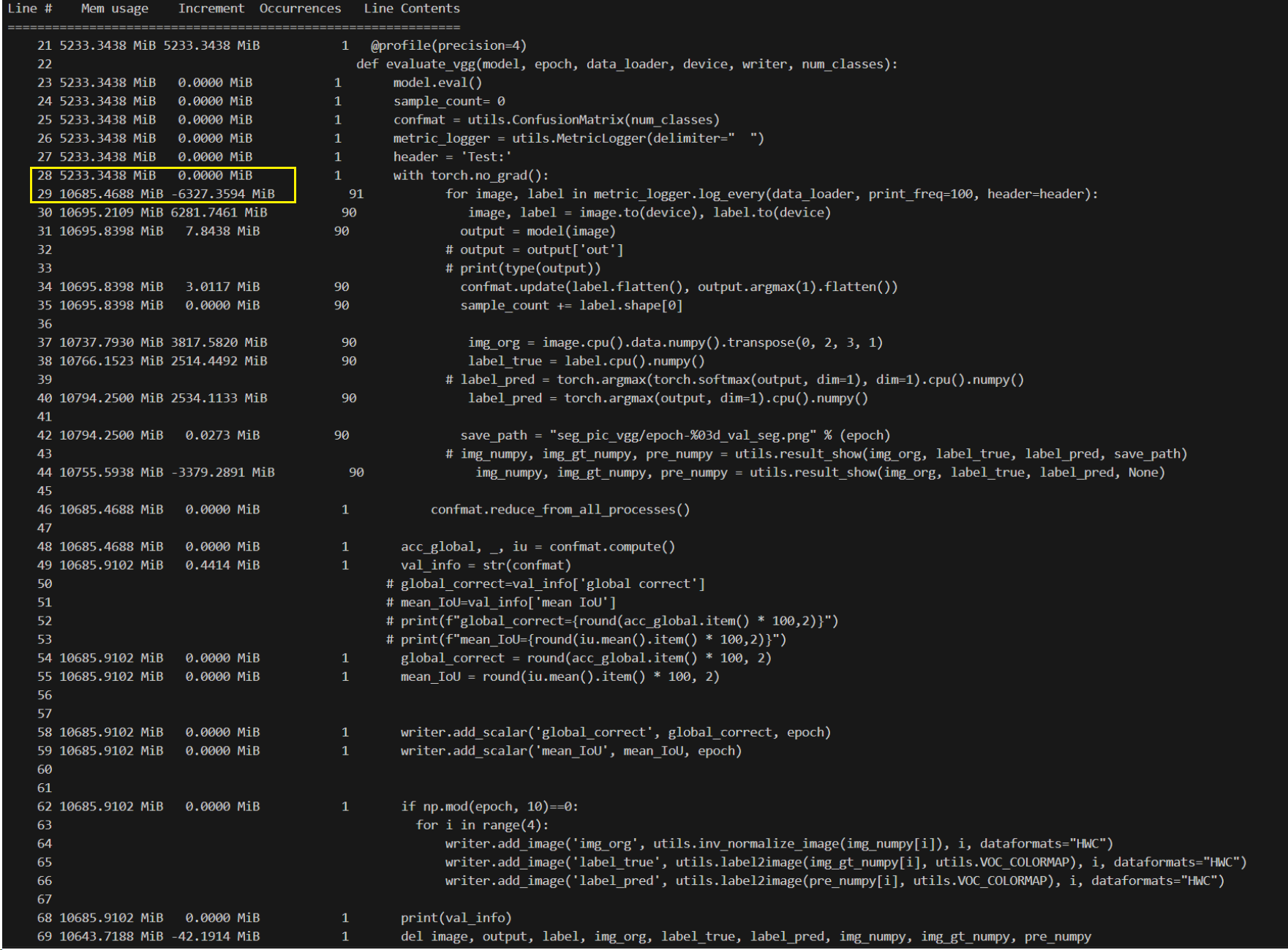Click the '6281.7461 MiB' increment value
1288x950 pixels.
click(219, 213)
